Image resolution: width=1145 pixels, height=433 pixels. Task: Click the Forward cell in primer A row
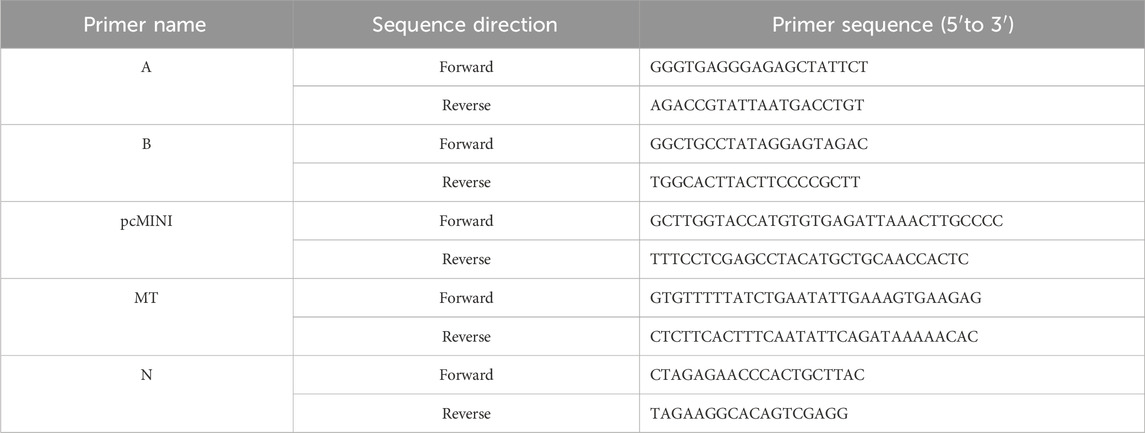[x=464, y=67]
